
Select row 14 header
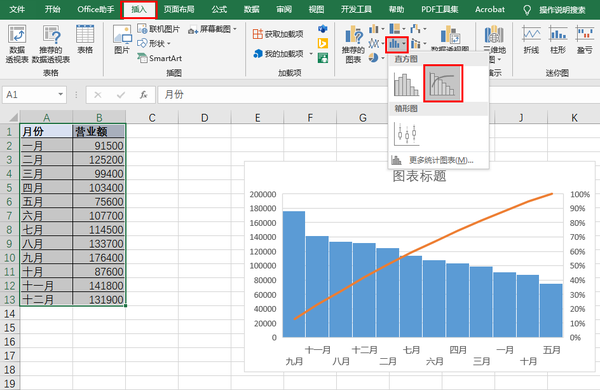(10, 314)
